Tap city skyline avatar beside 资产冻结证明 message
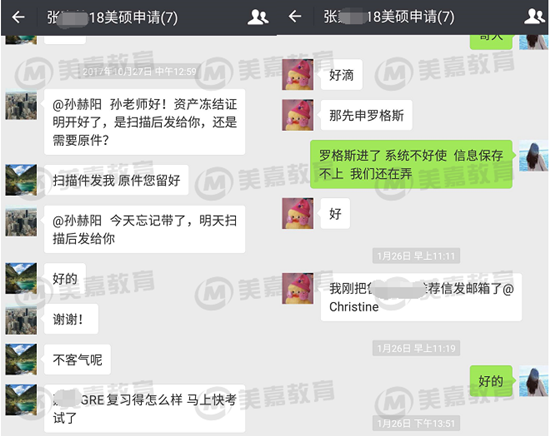 coord(21,105)
